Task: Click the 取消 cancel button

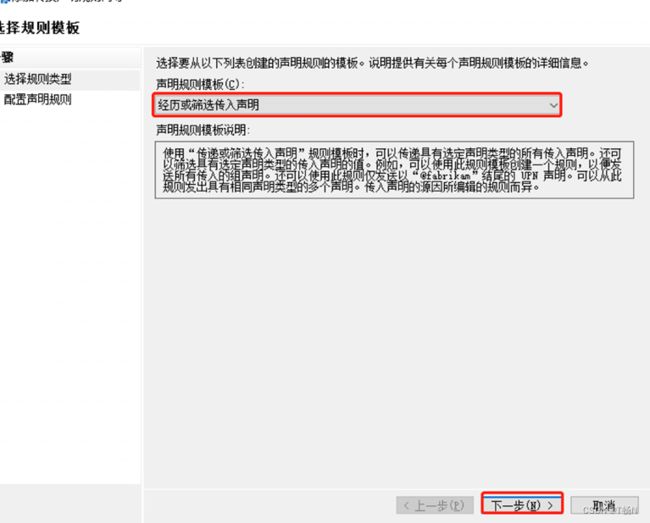Action: tap(604, 505)
